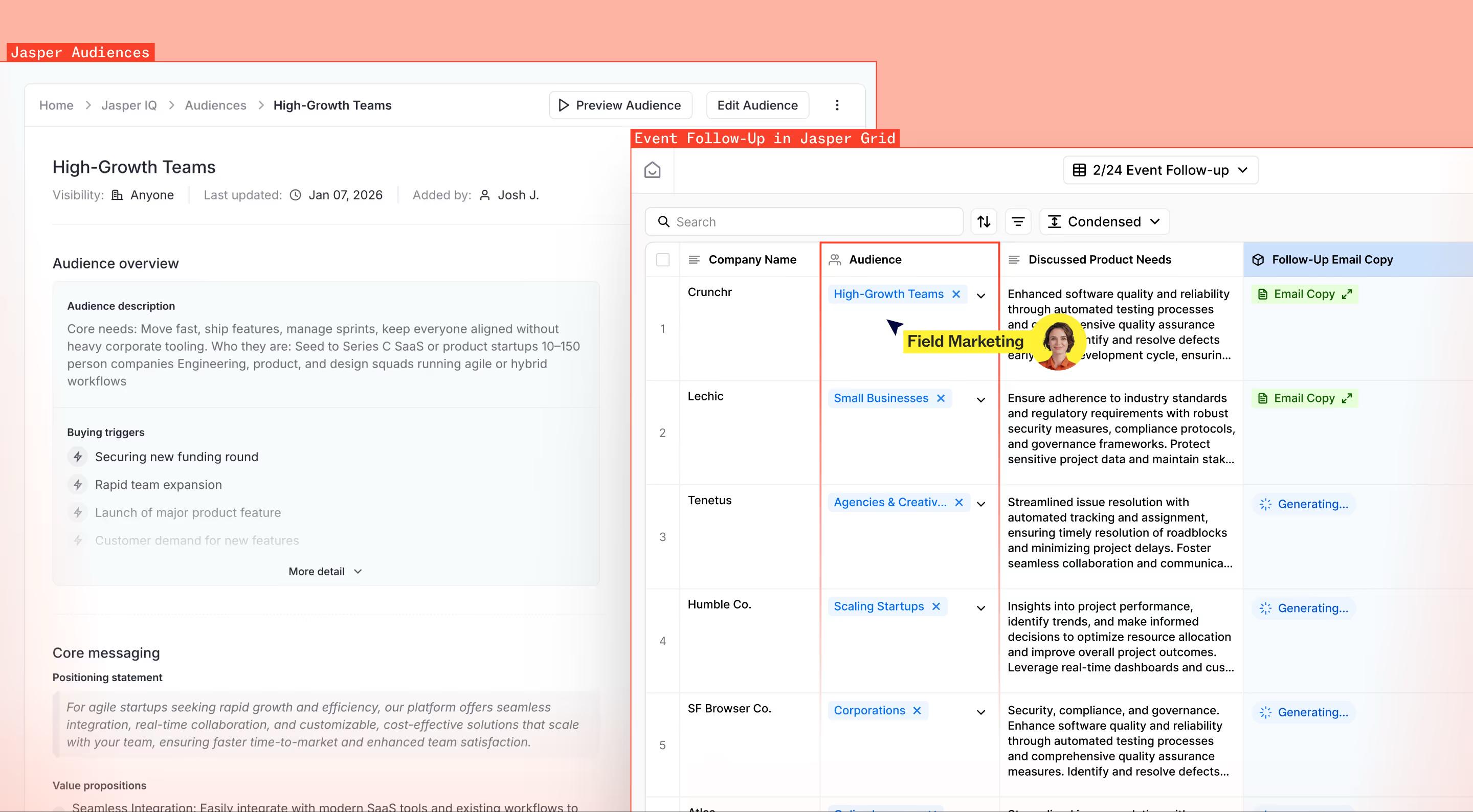Expand the Email Copy for Crunchr
This screenshot has height=812, width=1473.
[1347, 295]
